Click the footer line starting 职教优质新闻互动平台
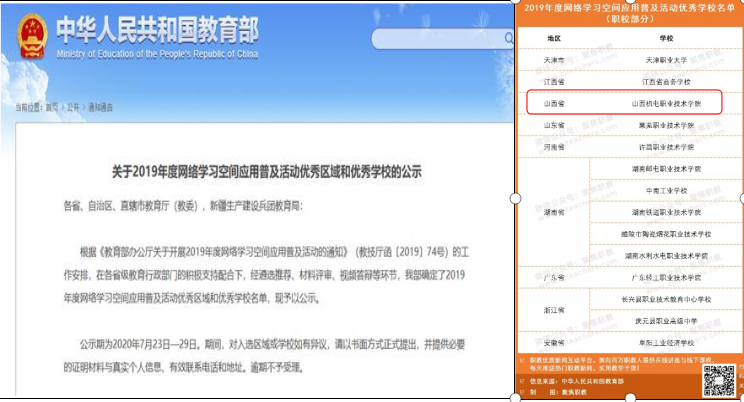This screenshot has width=744, height=402. 622,360
